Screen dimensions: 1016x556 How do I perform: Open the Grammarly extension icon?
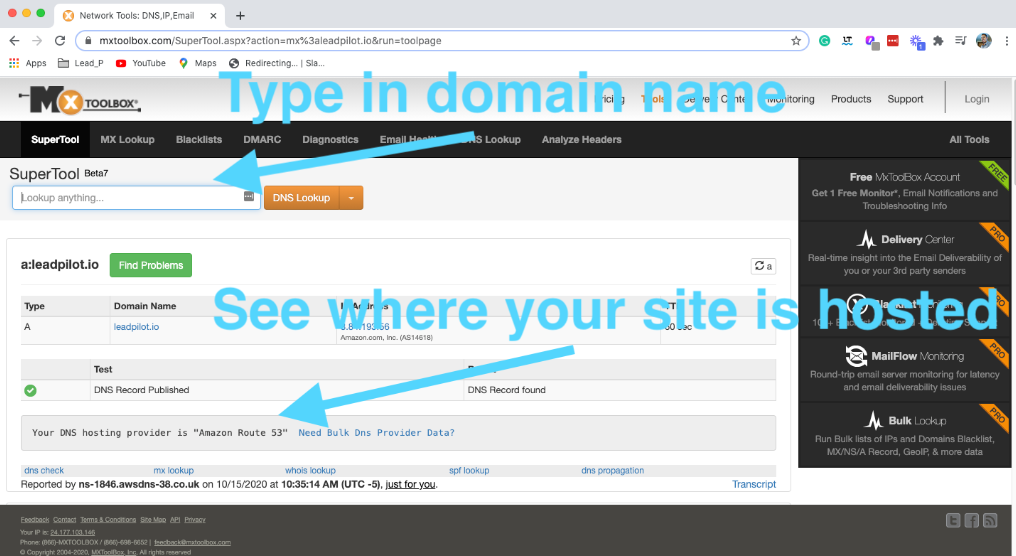pos(824,41)
